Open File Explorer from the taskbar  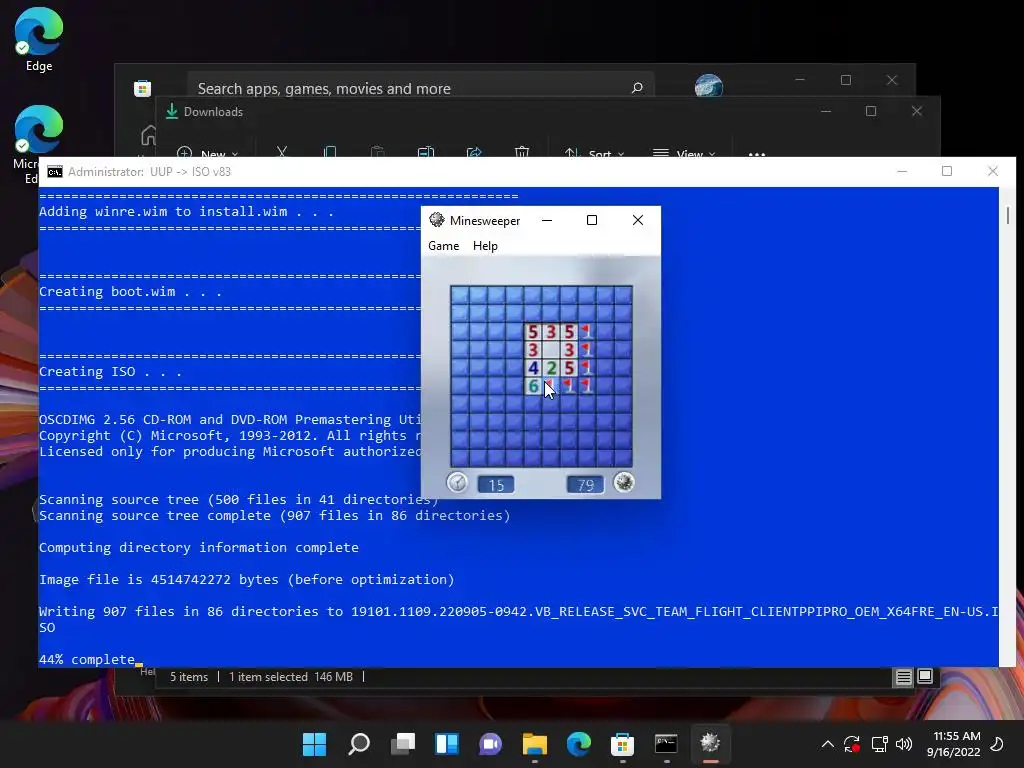535,744
